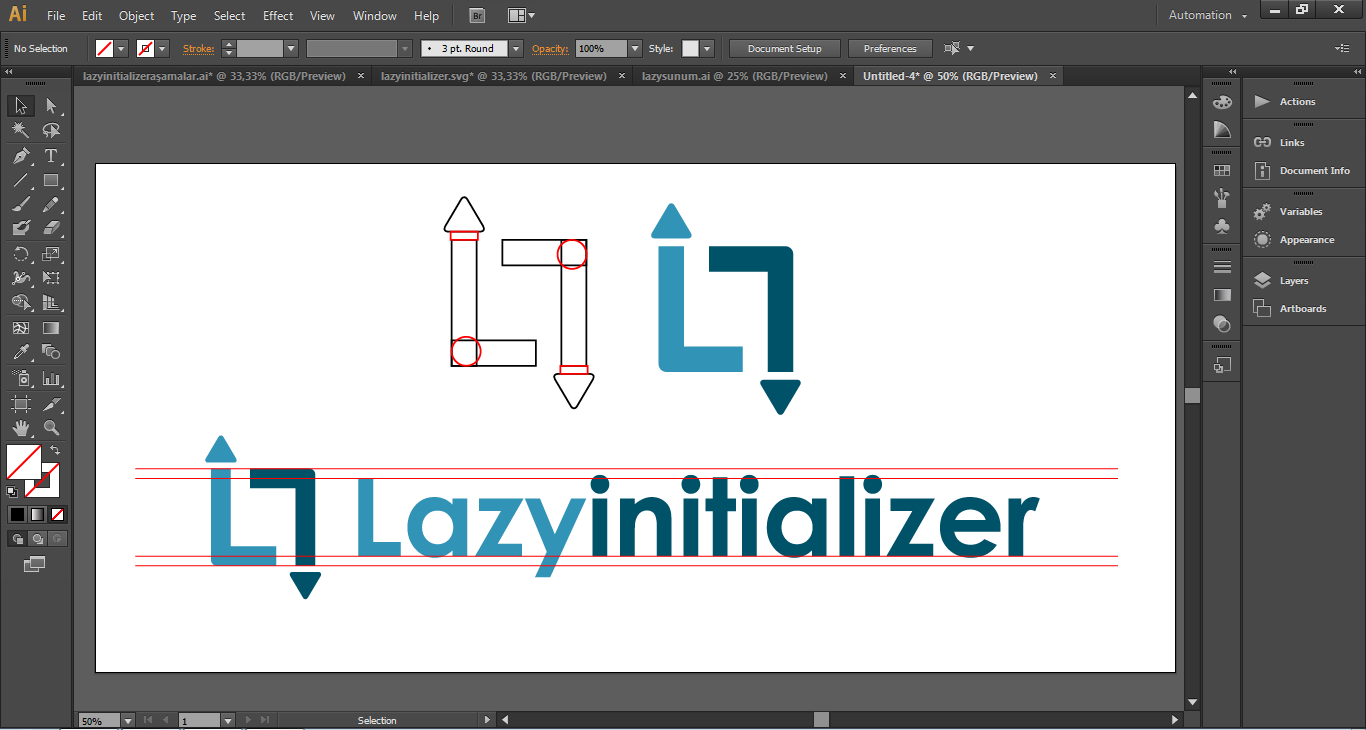Reset to default fill and stroke
The width and height of the screenshot is (1366, 730).
click(x=12, y=492)
